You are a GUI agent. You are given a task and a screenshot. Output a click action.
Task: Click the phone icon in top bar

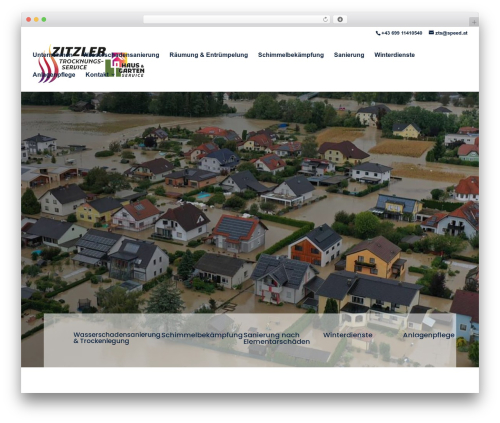pos(378,33)
